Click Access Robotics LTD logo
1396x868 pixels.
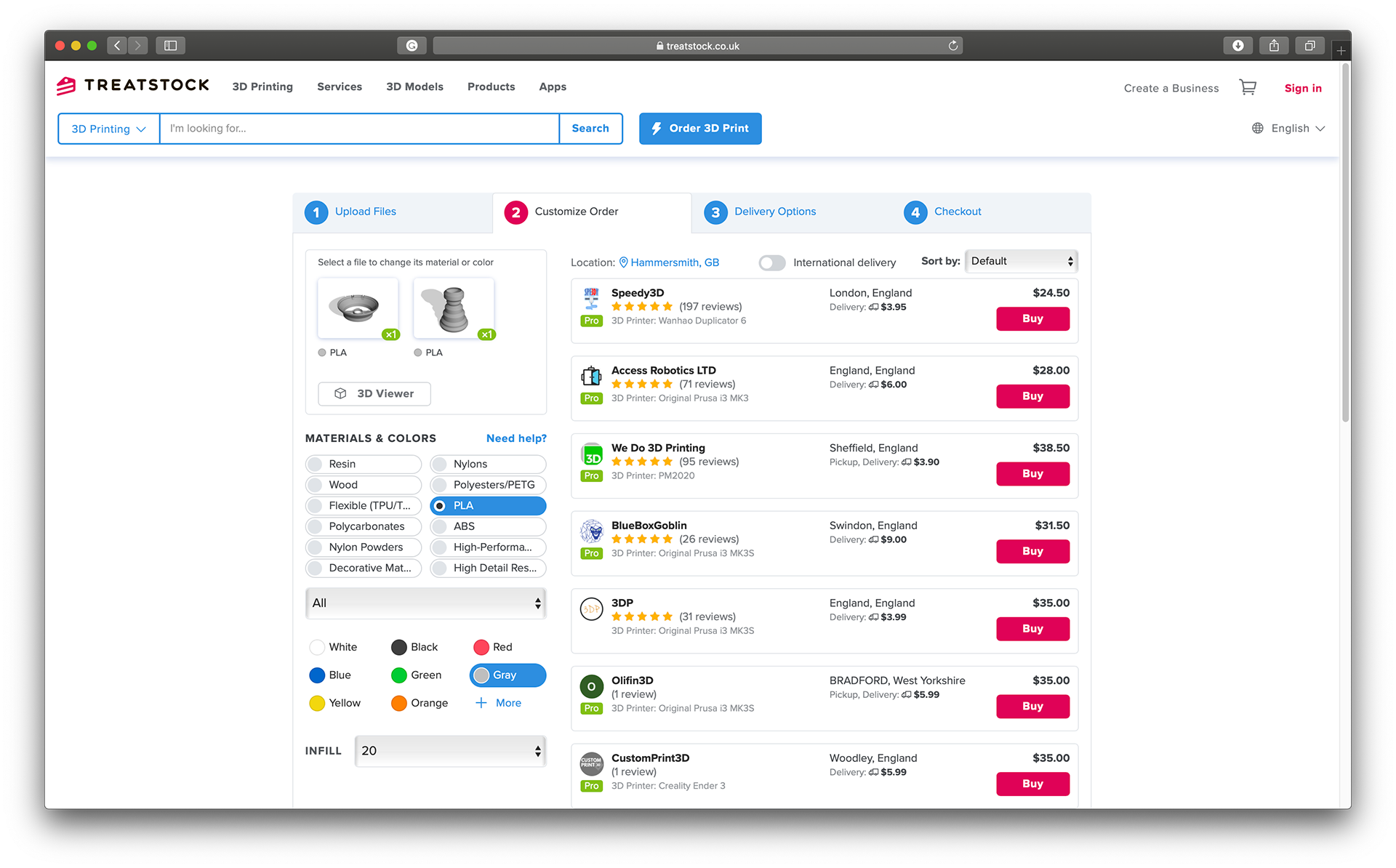[x=591, y=376]
